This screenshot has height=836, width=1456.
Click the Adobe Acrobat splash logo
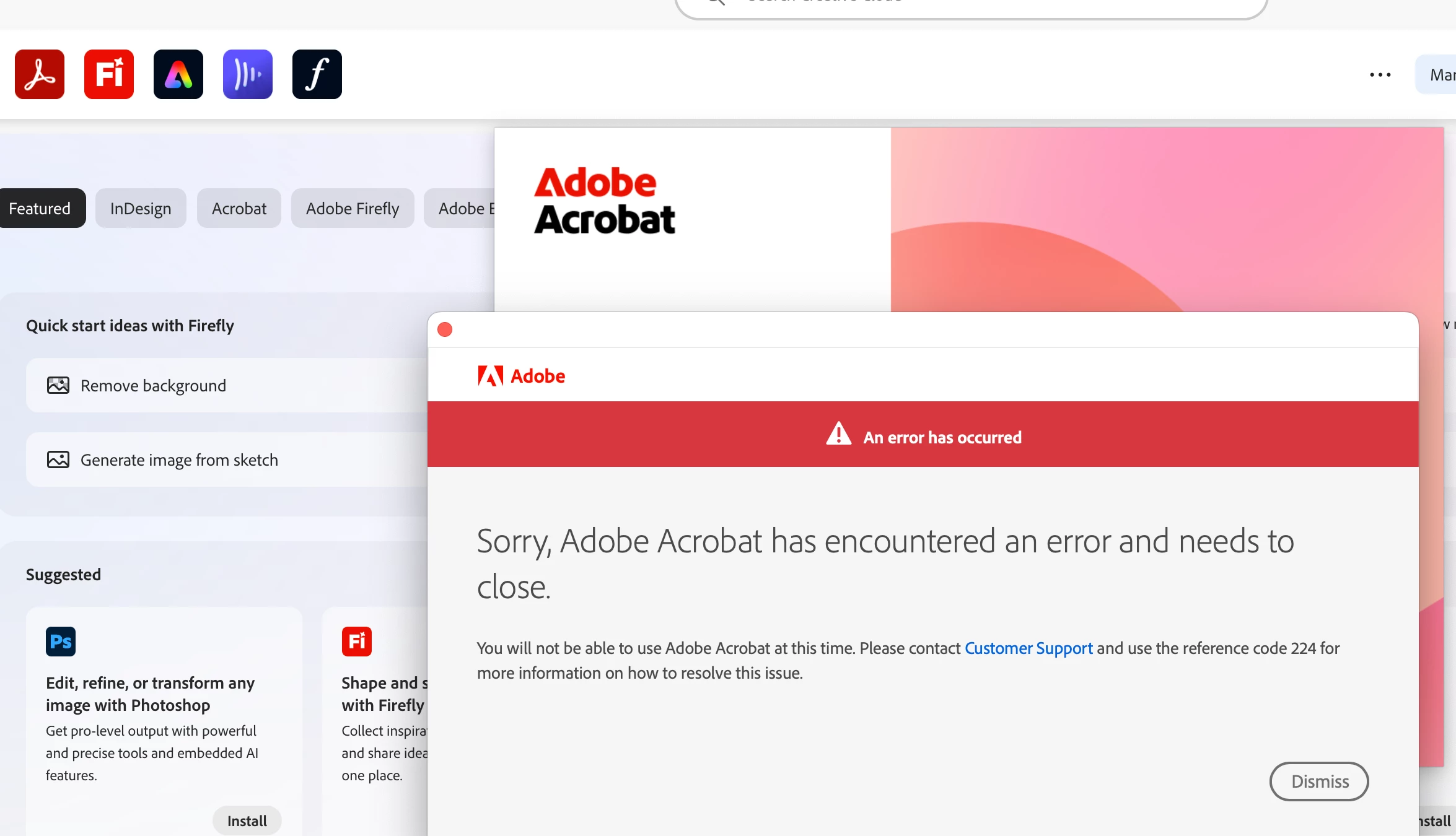pos(605,201)
